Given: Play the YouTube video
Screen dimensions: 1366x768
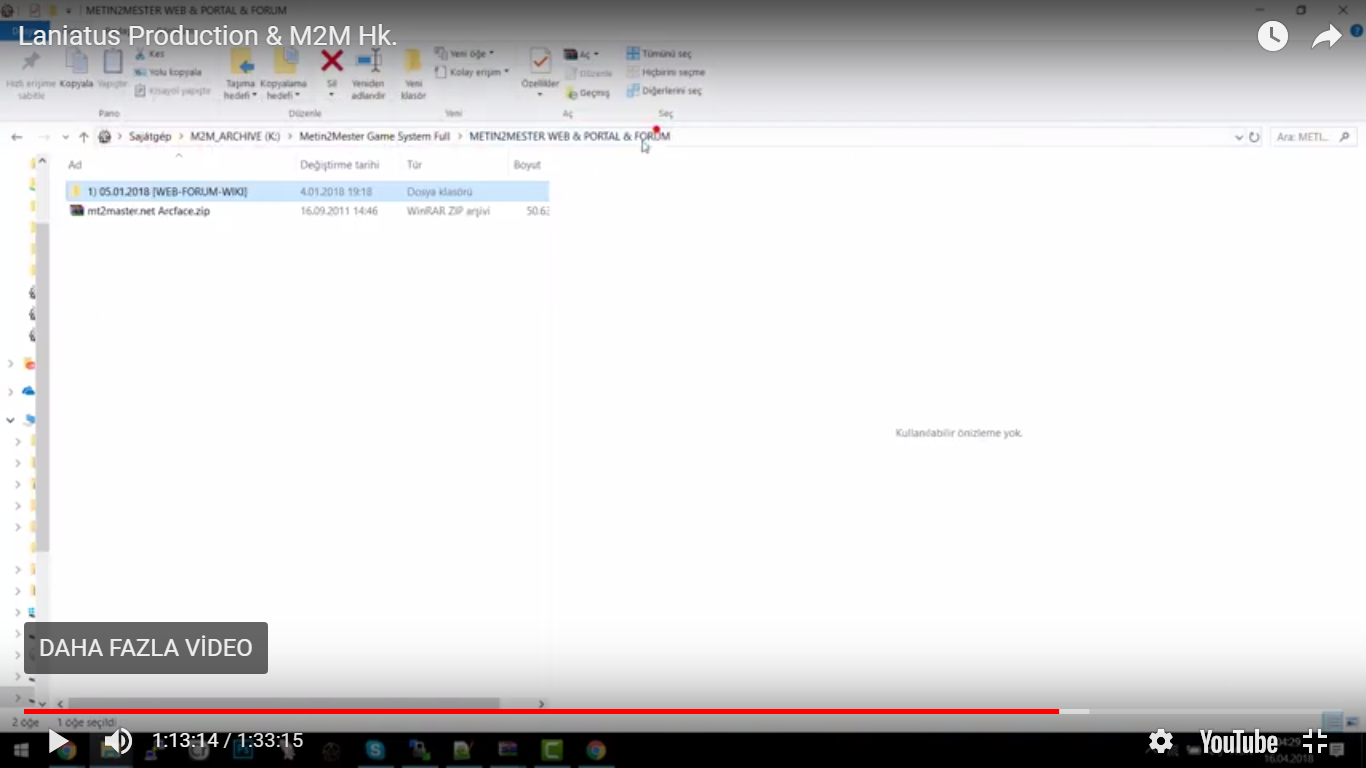Looking at the screenshot, I should click(x=58, y=742).
